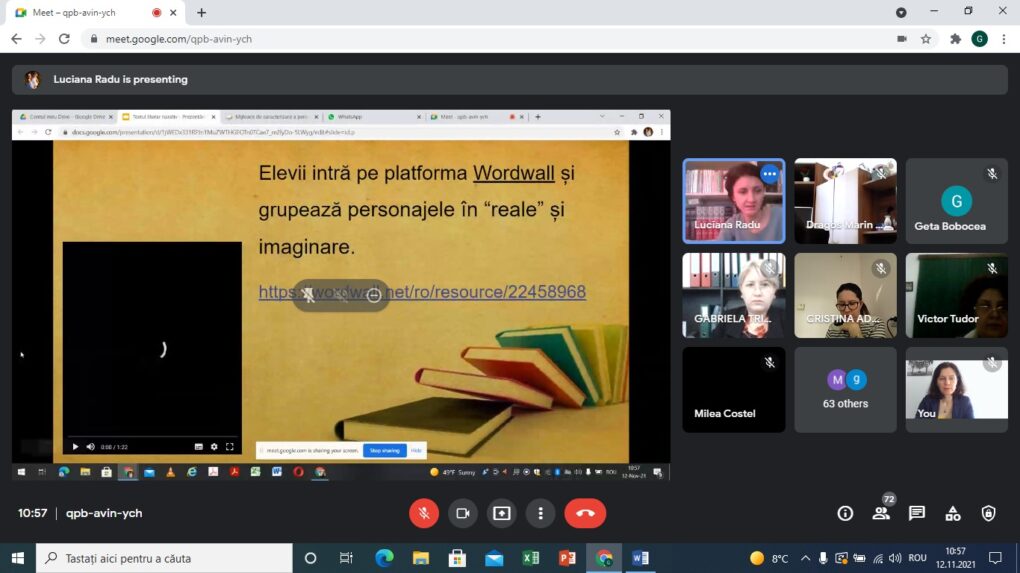Open the Activities icon
Image resolution: width=1020 pixels, height=573 pixels.
click(953, 513)
